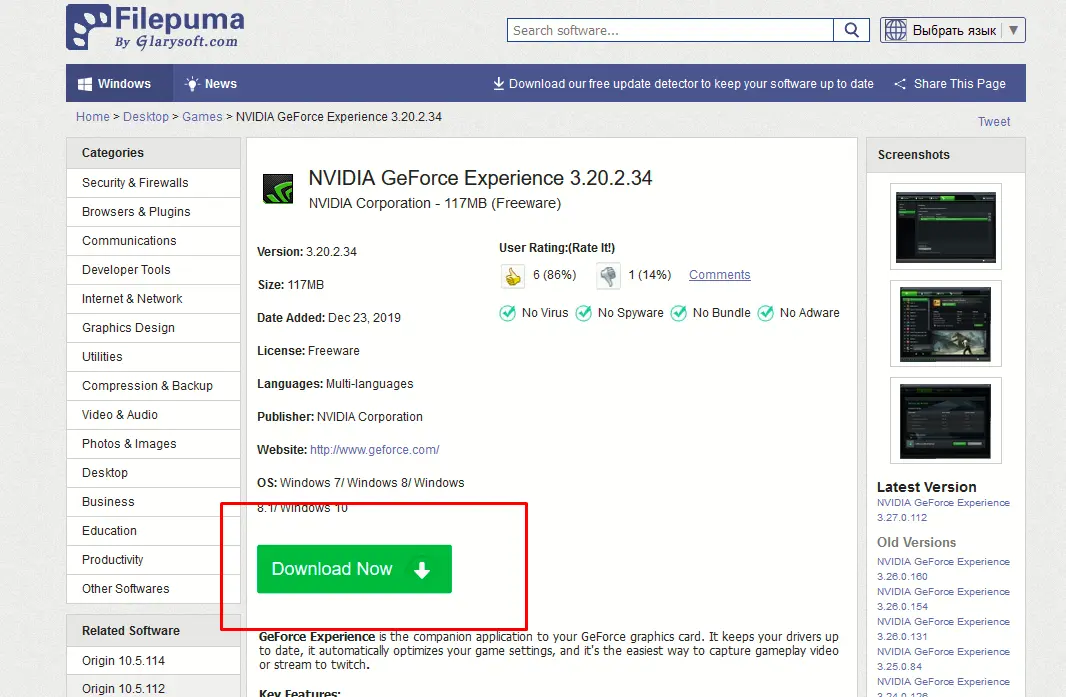Select Security & Firewalls category

pyautogui.click(x=154, y=183)
